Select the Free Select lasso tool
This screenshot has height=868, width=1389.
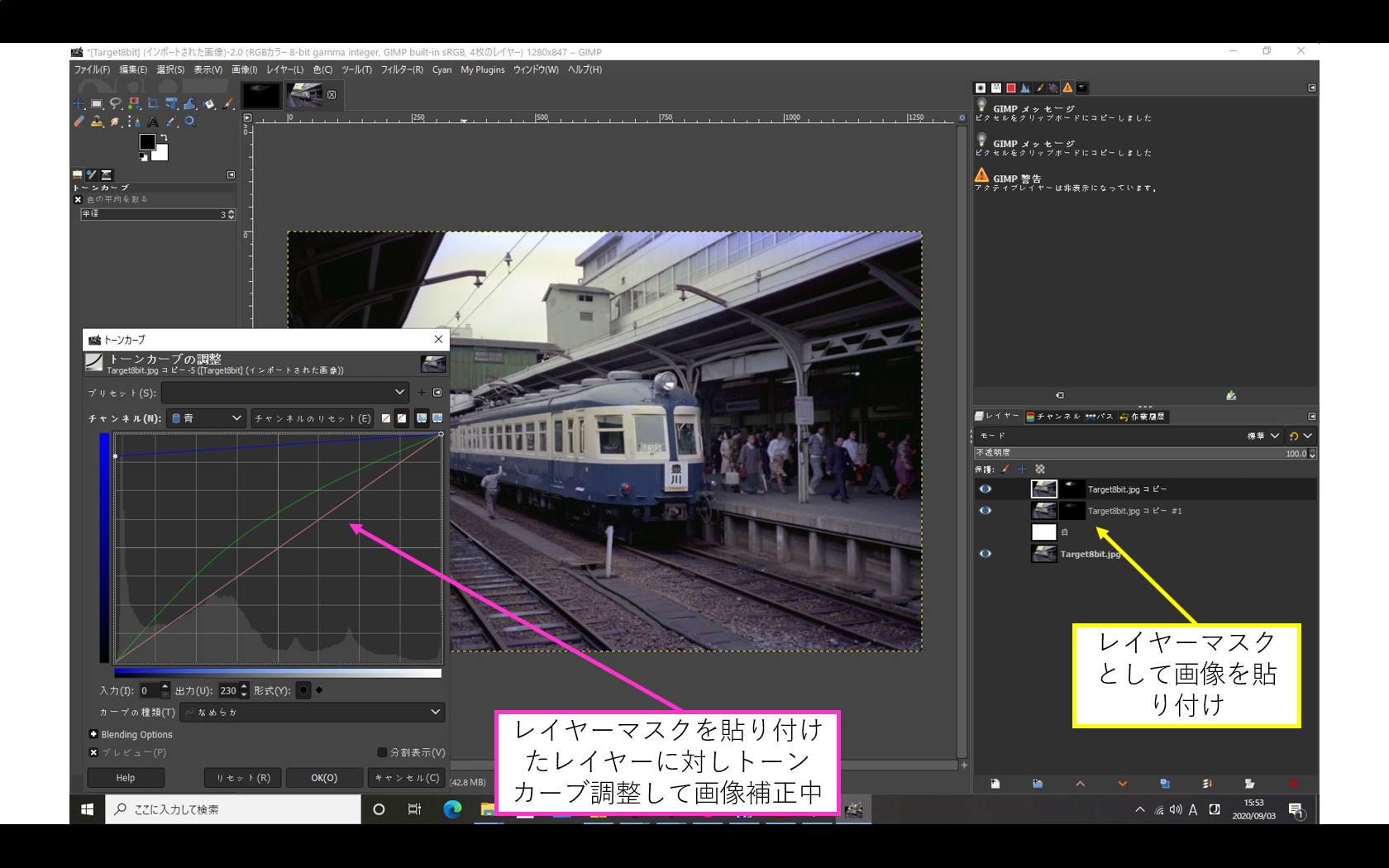(x=116, y=103)
